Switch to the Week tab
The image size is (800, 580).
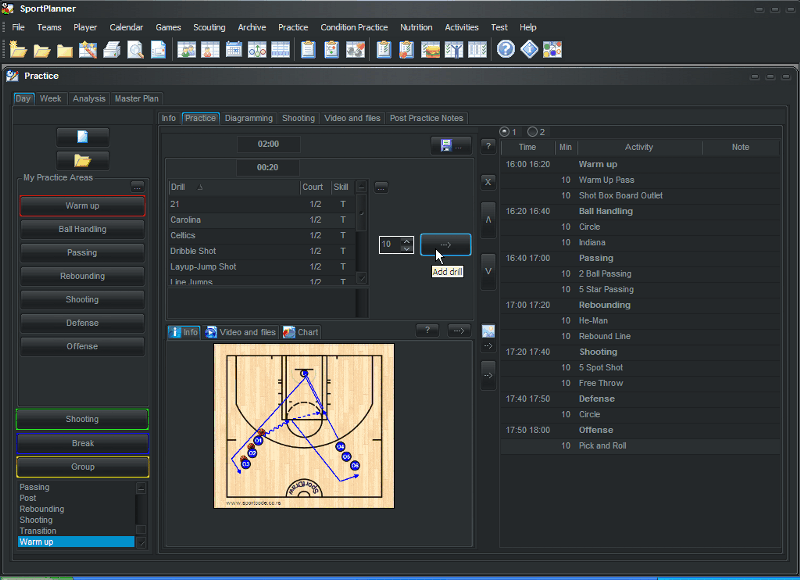coord(51,98)
